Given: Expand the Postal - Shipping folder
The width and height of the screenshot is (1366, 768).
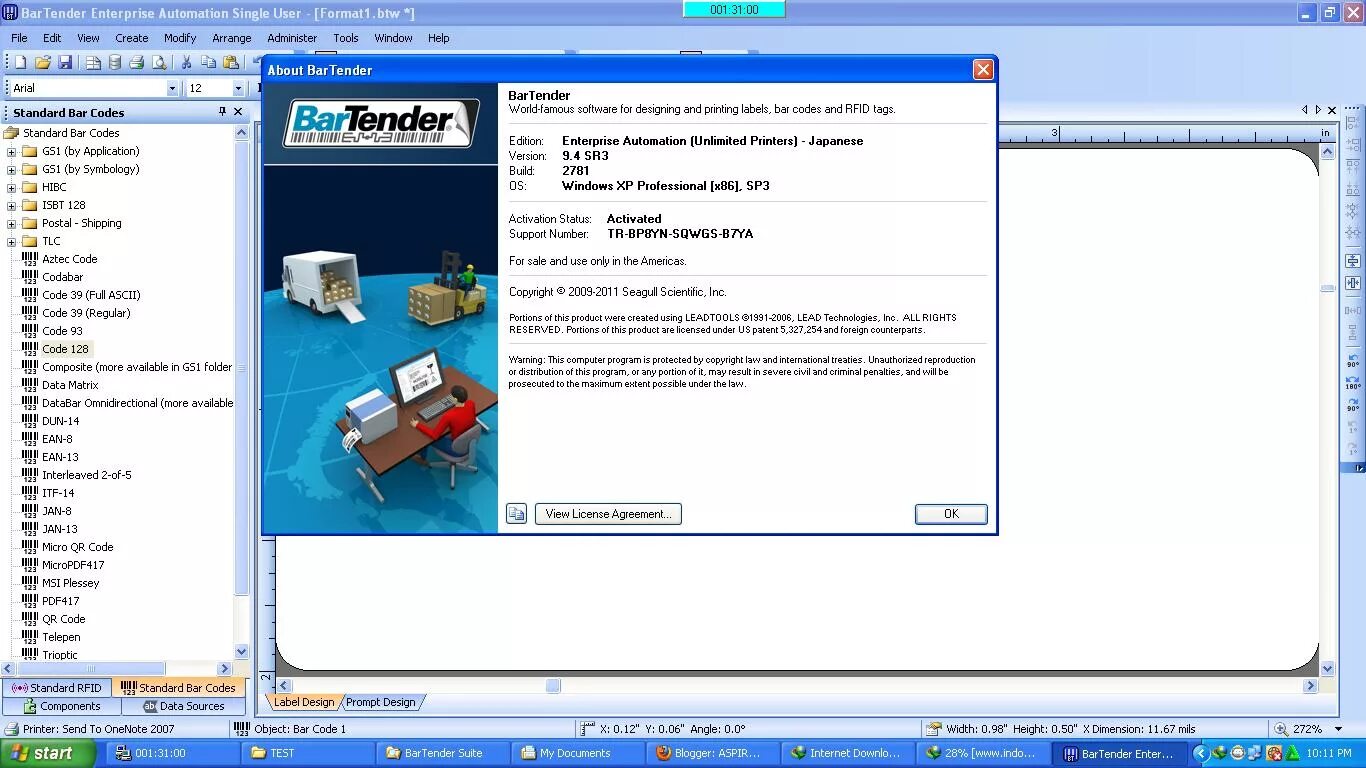Looking at the screenshot, I should (12, 223).
